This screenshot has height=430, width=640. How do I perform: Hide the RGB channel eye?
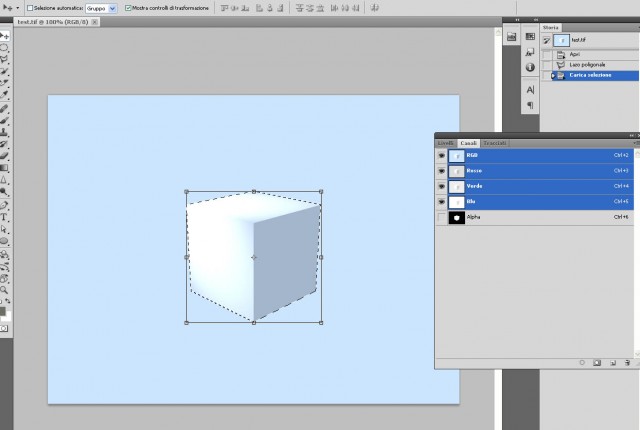442,155
